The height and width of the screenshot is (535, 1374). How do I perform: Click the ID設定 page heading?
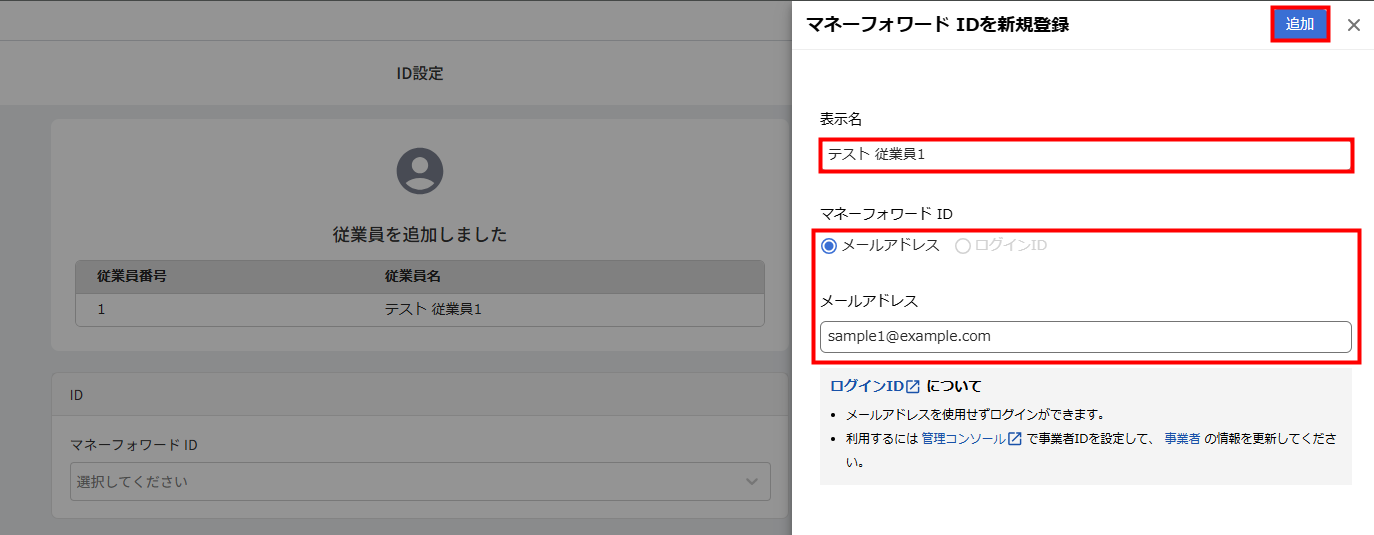pos(420,73)
